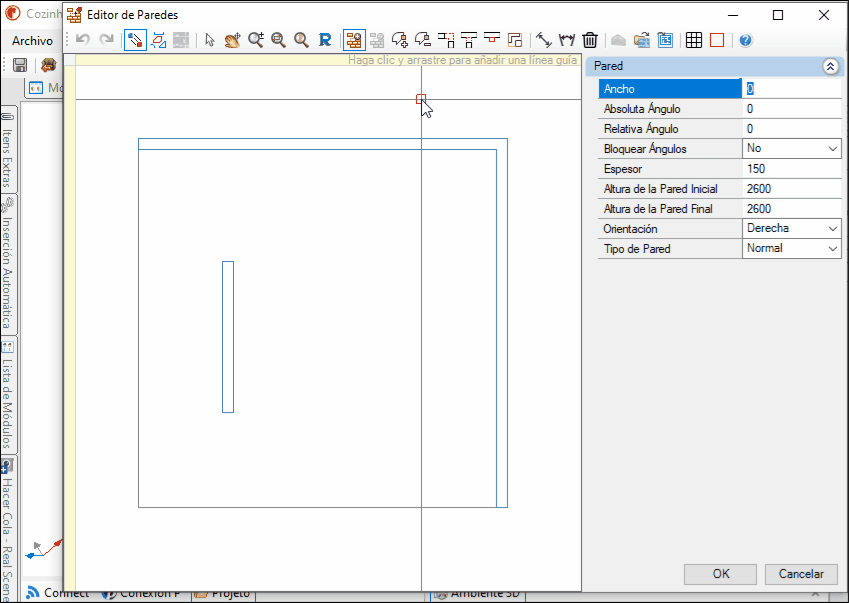
Task: Click the blue blueprint plan icon
Action: click(x=665, y=40)
